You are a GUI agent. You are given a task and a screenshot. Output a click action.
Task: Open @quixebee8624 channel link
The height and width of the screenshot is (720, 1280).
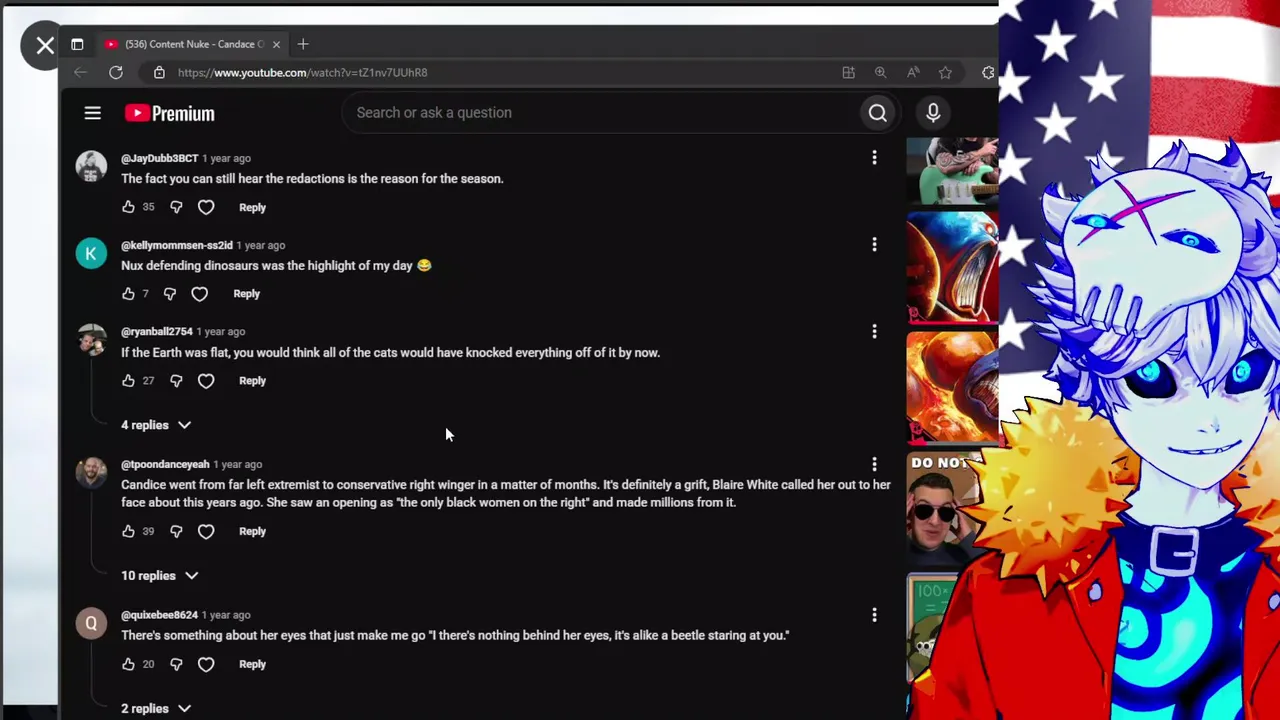[x=159, y=615]
